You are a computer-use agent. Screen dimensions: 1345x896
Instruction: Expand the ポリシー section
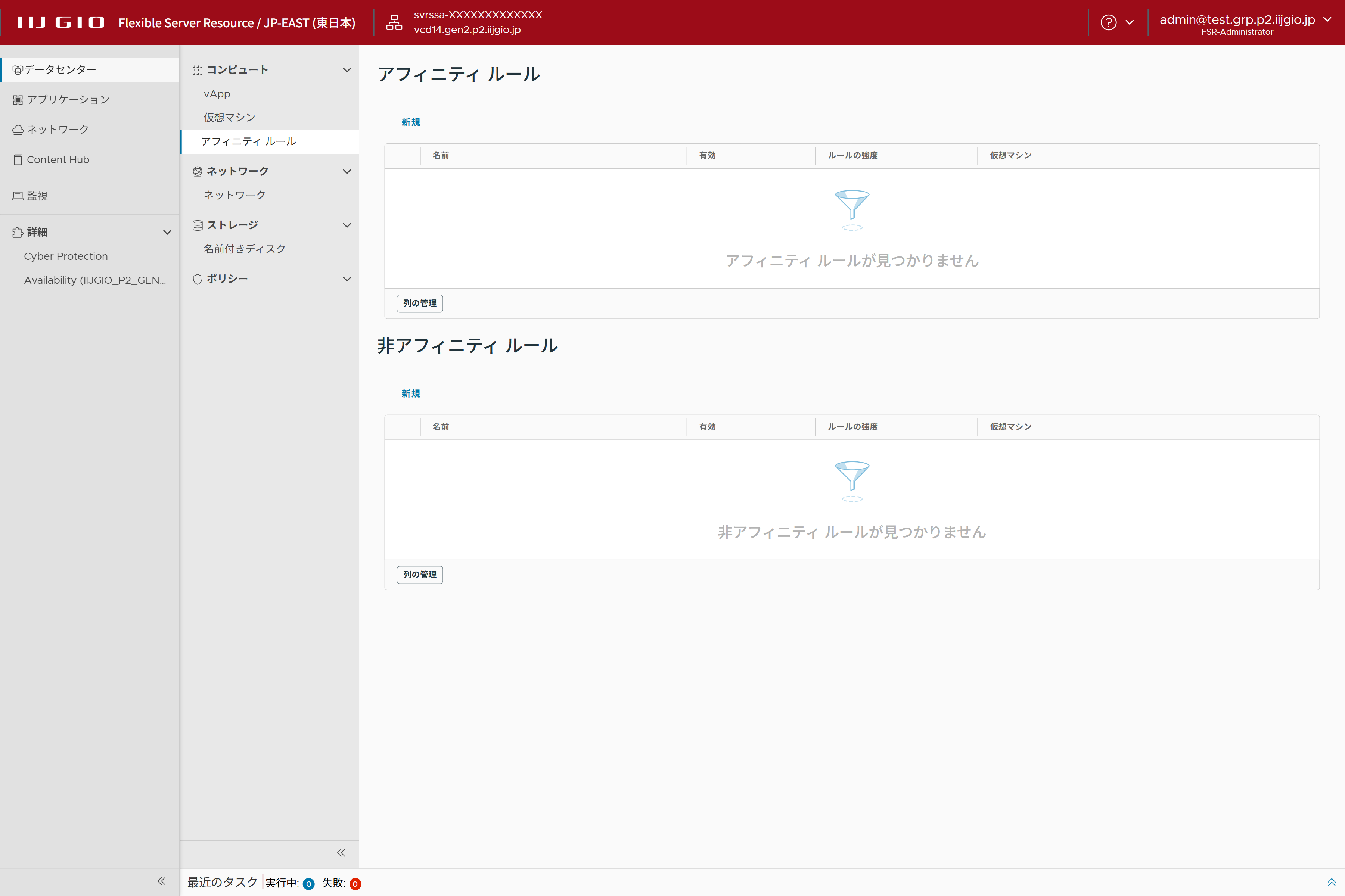pos(346,279)
